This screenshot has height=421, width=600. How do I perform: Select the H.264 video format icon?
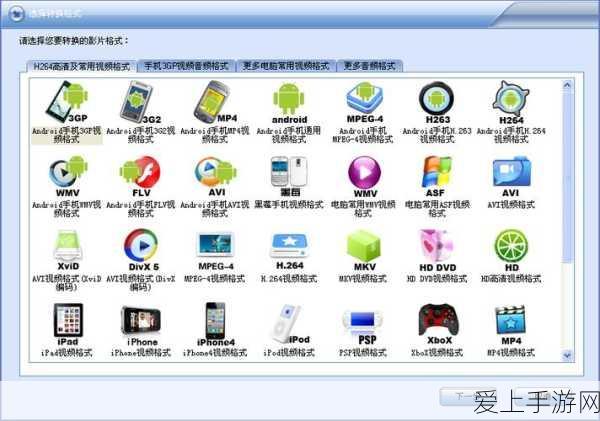(x=289, y=251)
